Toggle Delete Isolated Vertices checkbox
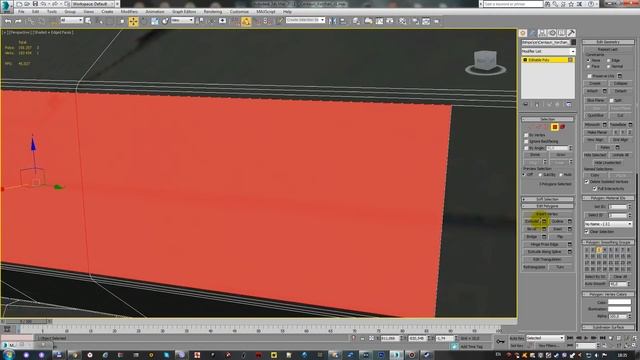640x360 pixels. [x=587, y=182]
